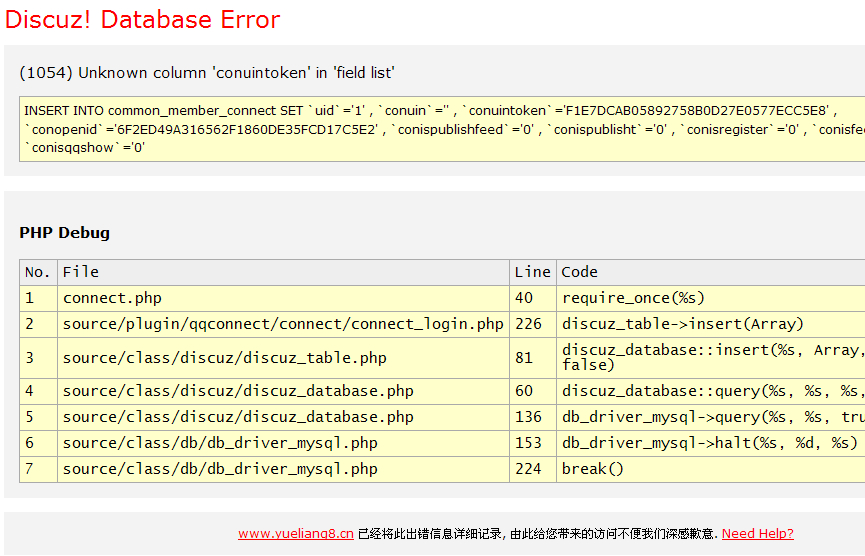Select the connect_login.php file path cell
This screenshot has width=865, height=556.
(x=284, y=324)
